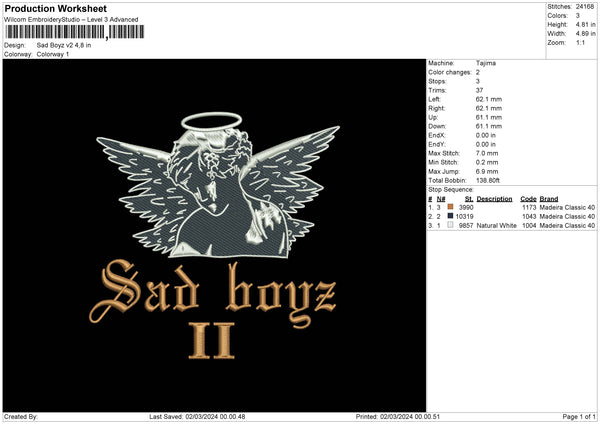Click the 'Sad boyz' gothic lettering
The width and height of the screenshot is (600, 424).
pyautogui.click(x=213, y=289)
